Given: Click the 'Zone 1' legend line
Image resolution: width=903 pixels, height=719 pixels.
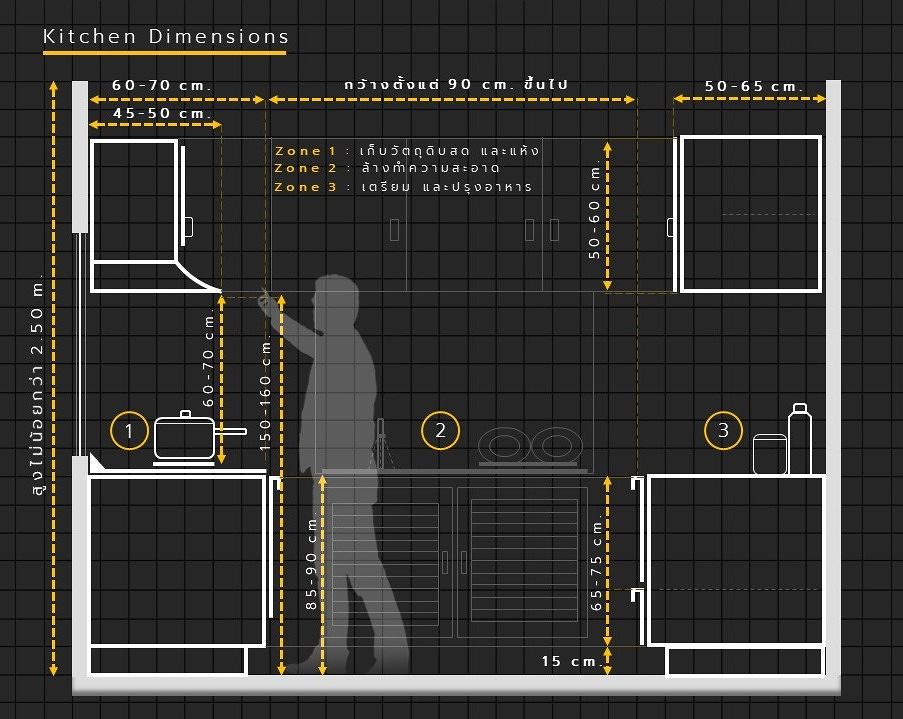Looking at the screenshot, I should click(x=407, y=151).
